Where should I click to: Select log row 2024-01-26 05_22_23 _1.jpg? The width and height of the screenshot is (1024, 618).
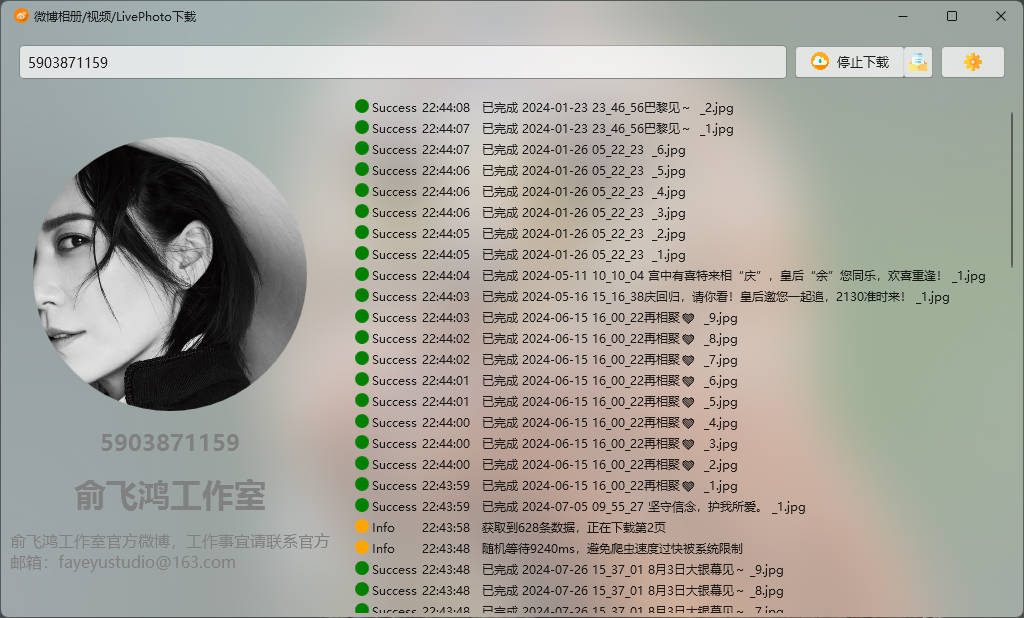pos(520,254)
